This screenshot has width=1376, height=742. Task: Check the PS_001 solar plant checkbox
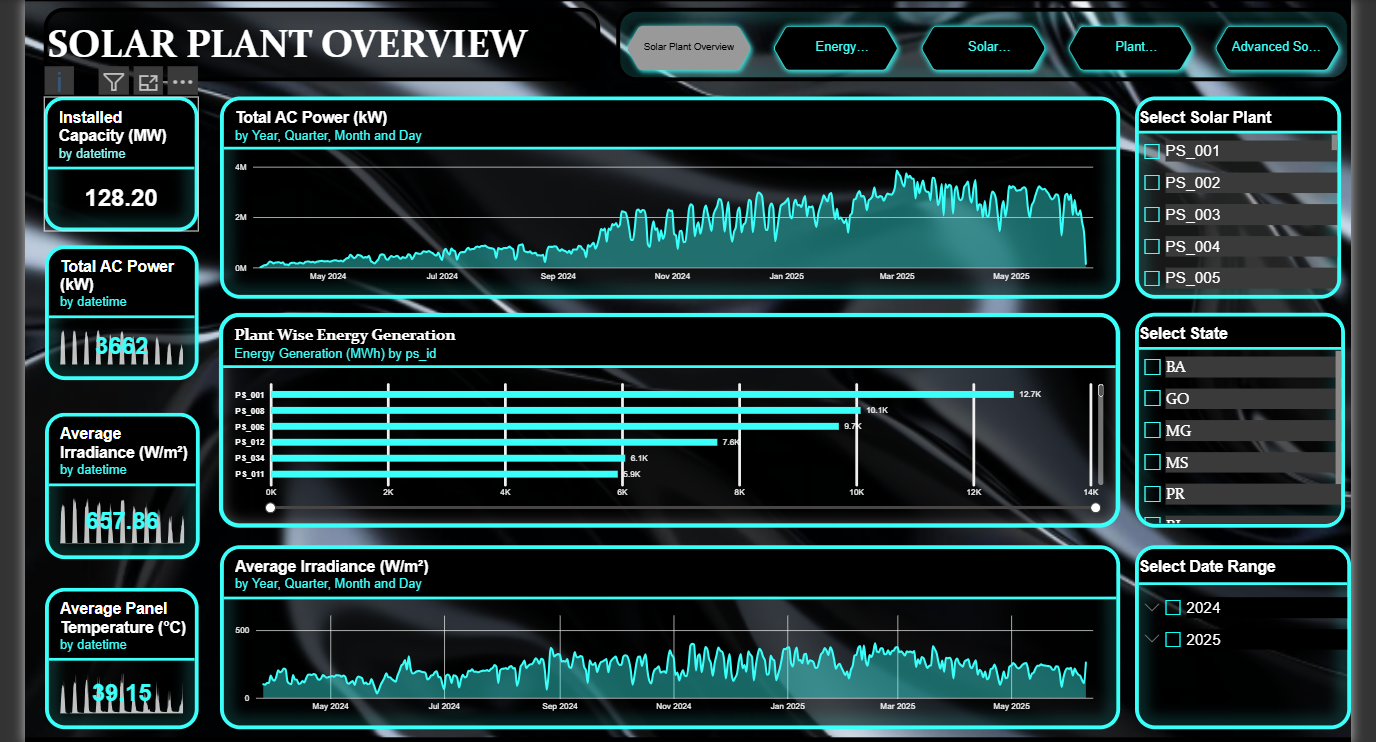click(x=1152, y=151)
